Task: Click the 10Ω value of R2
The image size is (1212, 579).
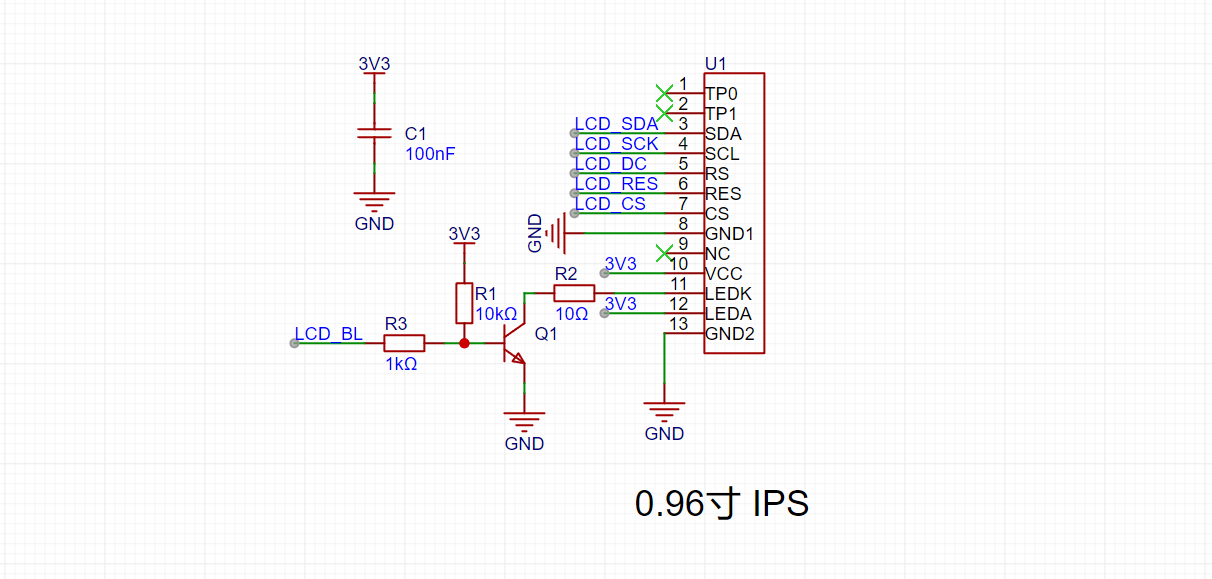Action: click(x=571, y=314)
